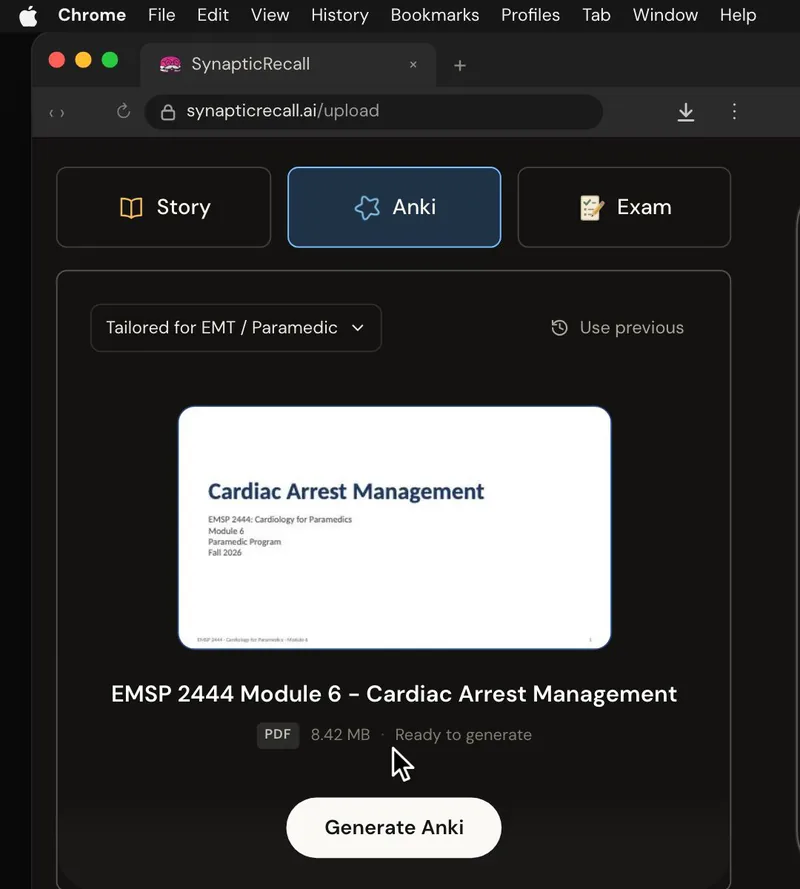
Task: Switch to Story mode
Action: pos(164,207)
